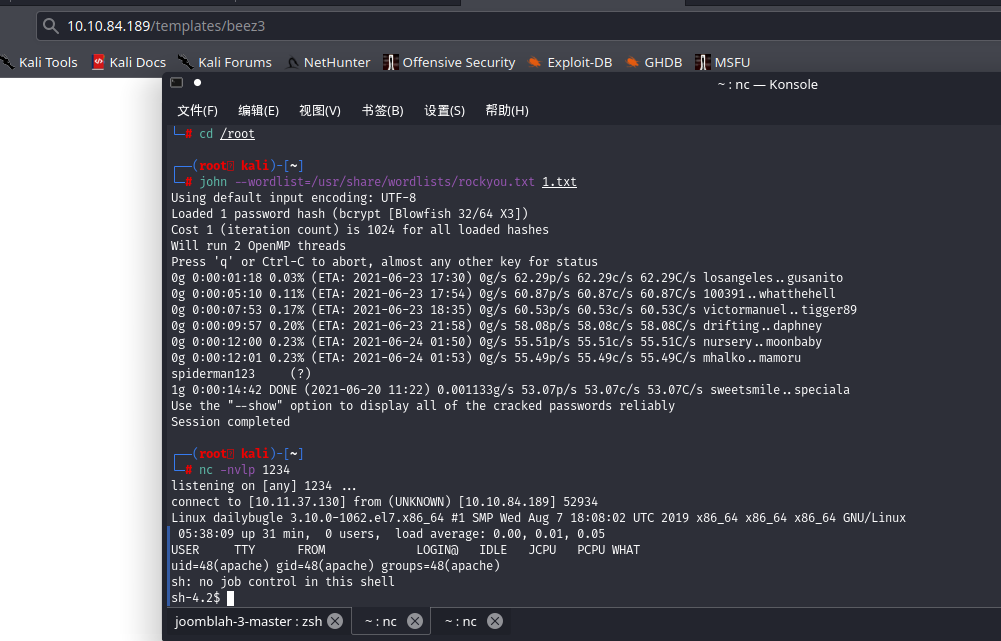
Task: Open the 文件(F) menu in Konsole
Action: click(x=197, y=110)
